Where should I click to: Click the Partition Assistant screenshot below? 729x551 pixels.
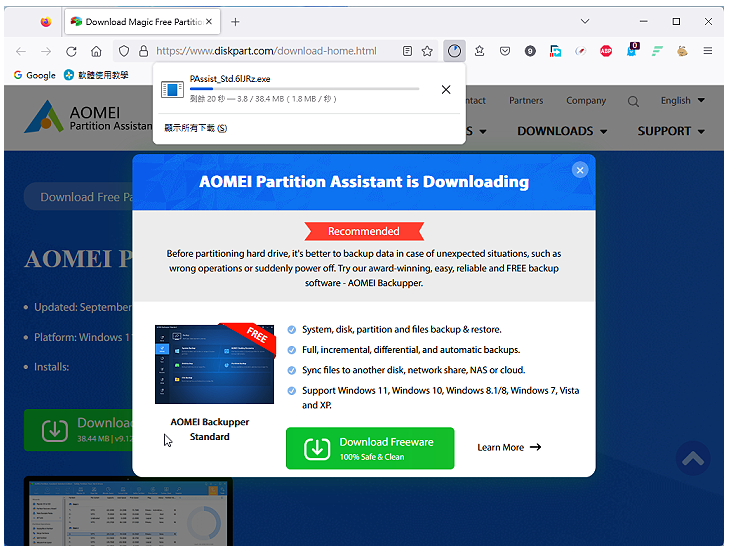pos(128,511)
